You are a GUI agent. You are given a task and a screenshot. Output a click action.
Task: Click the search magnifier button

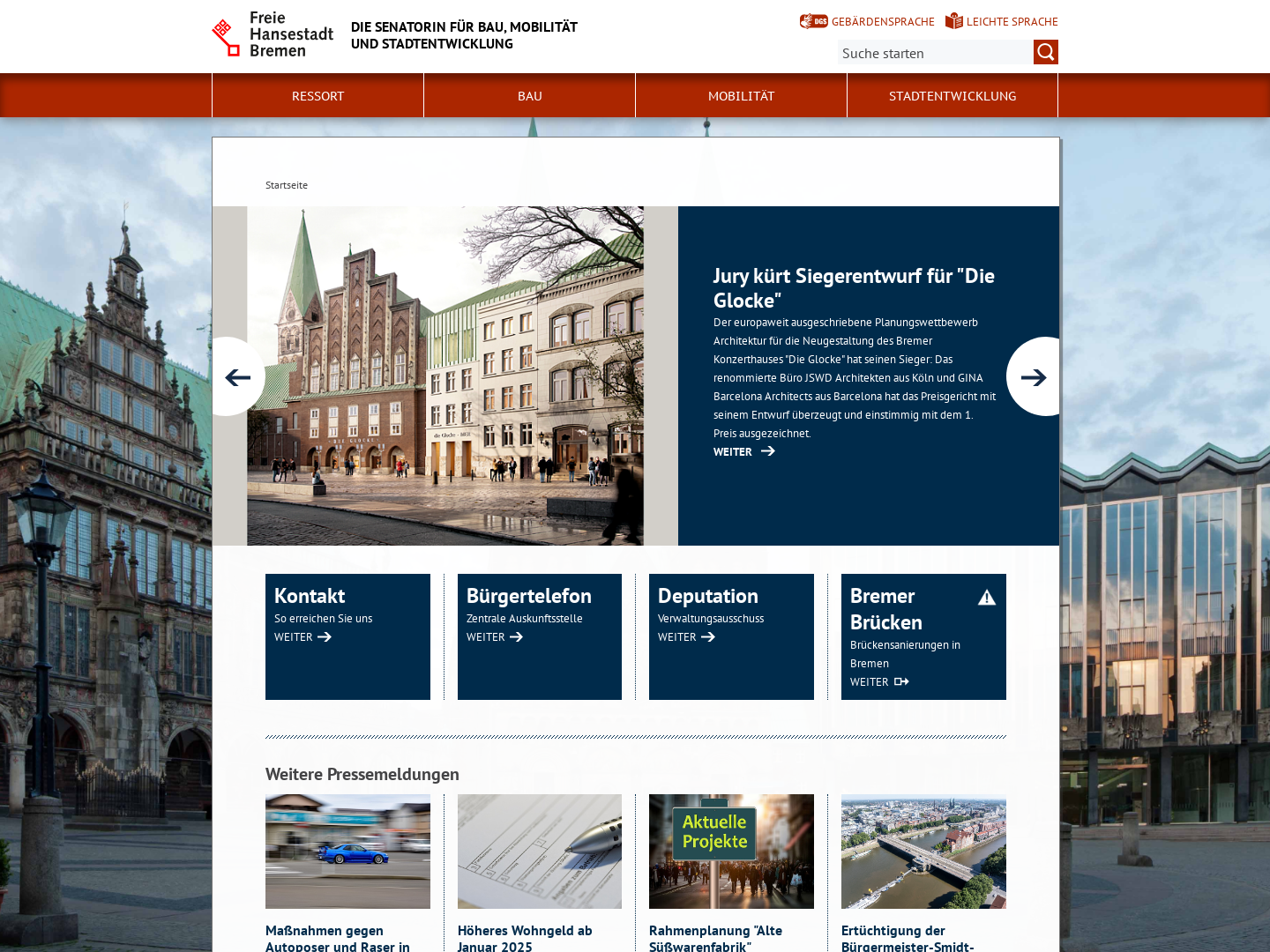coord(1046,52)
